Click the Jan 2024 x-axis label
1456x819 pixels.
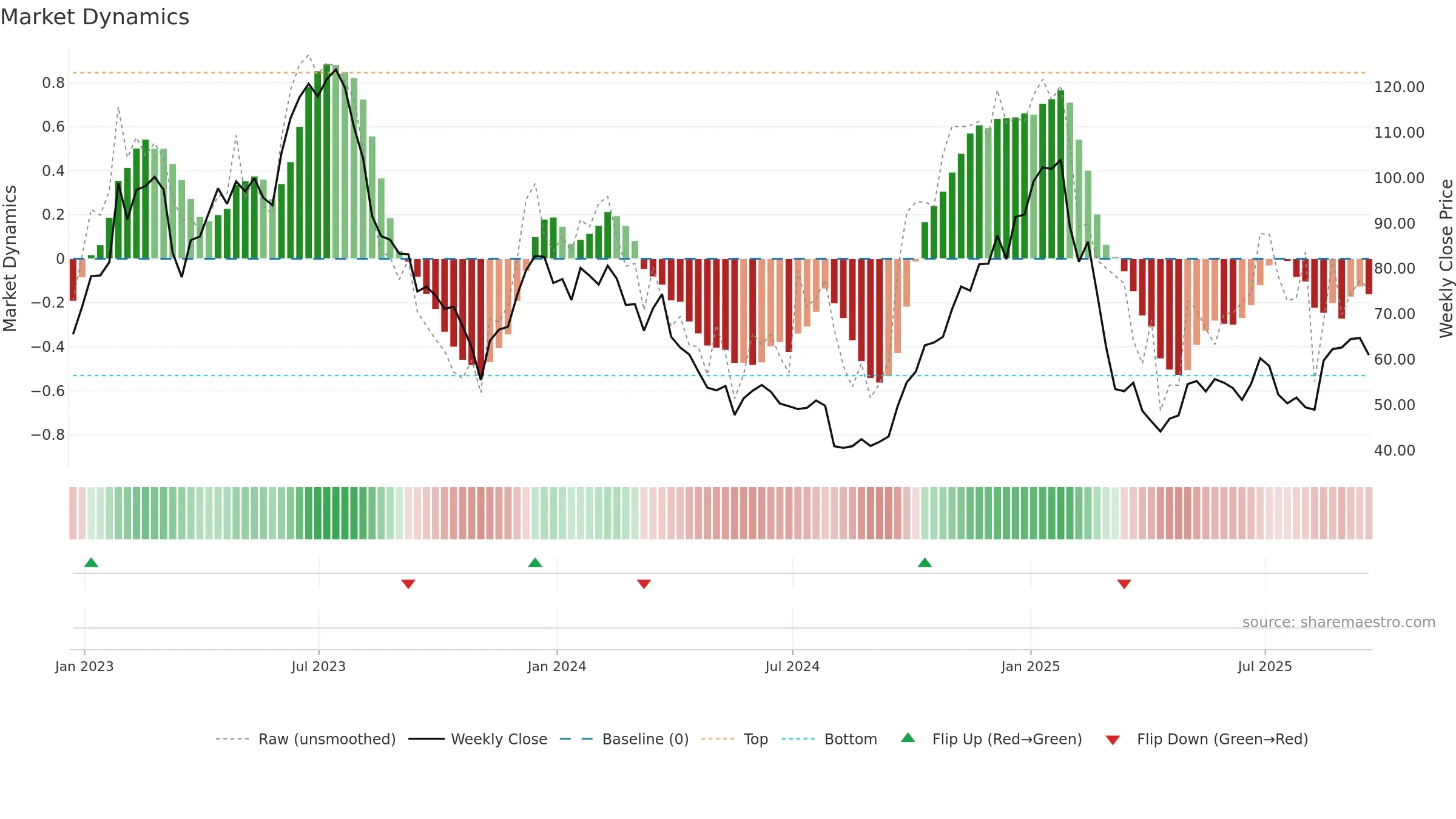coord(557,666)
